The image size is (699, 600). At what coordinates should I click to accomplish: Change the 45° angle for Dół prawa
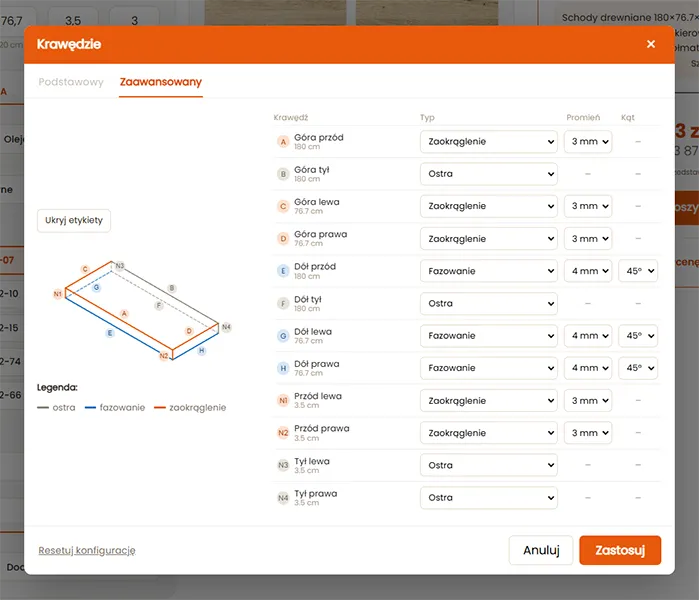click(x=638, y=368)
